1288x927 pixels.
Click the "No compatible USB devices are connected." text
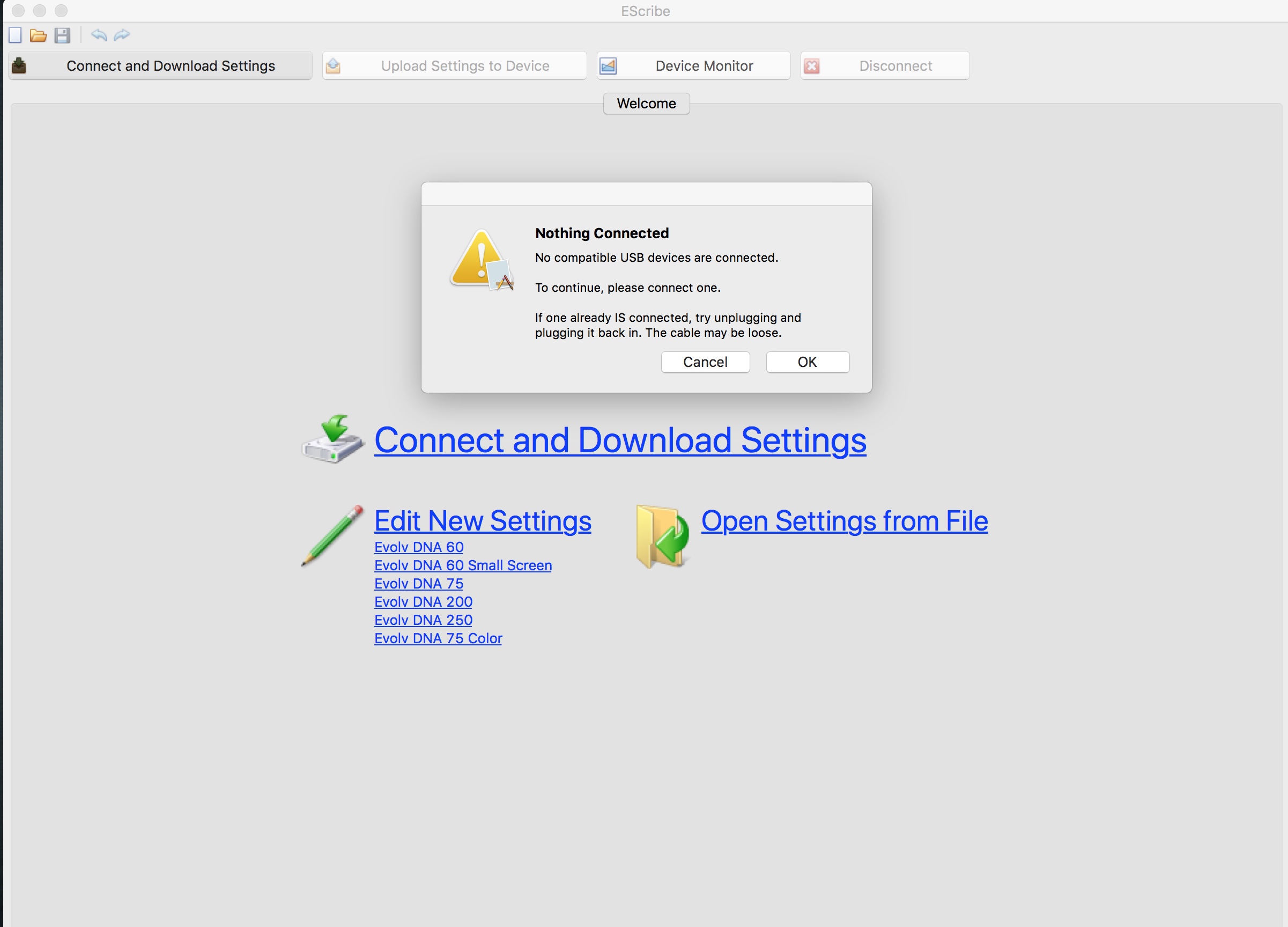coord(656,258)
